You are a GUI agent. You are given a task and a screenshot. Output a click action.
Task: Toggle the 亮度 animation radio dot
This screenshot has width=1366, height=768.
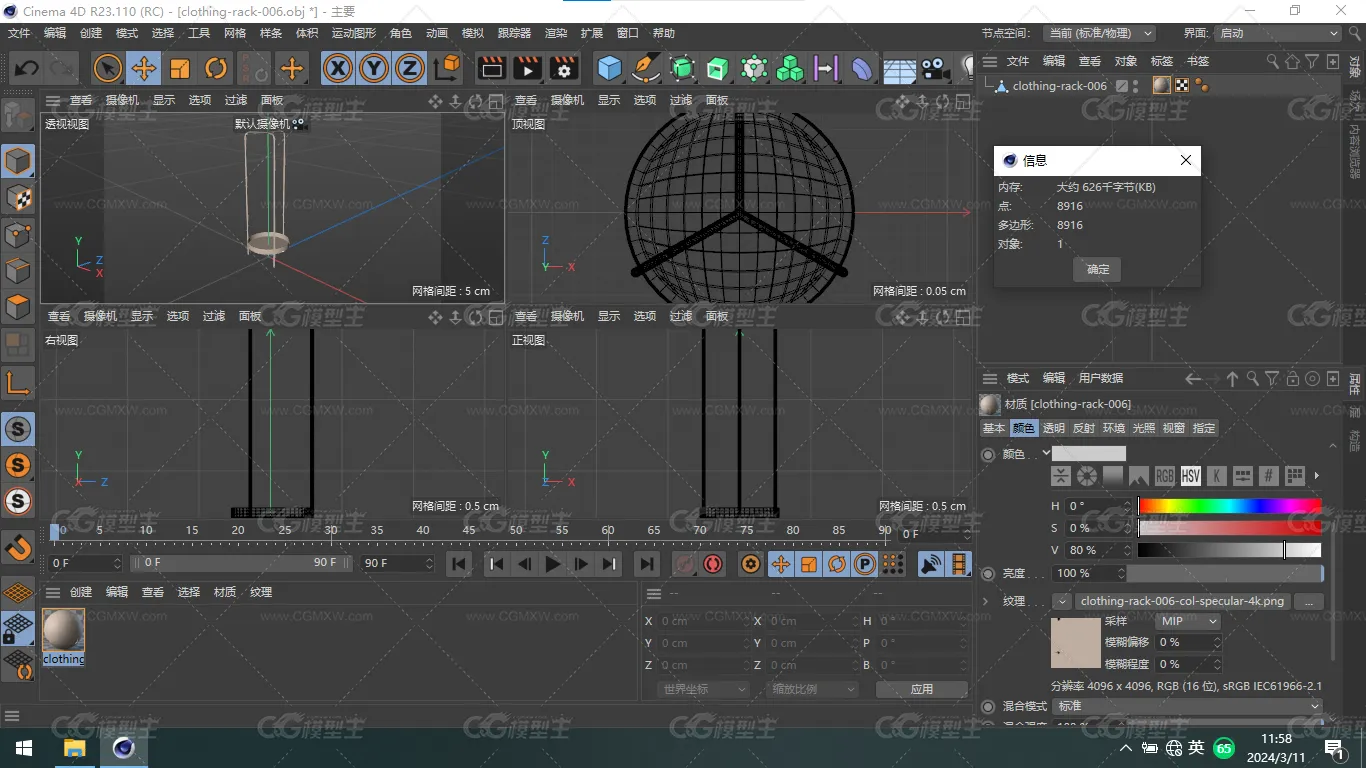click(x=988, y=573)
